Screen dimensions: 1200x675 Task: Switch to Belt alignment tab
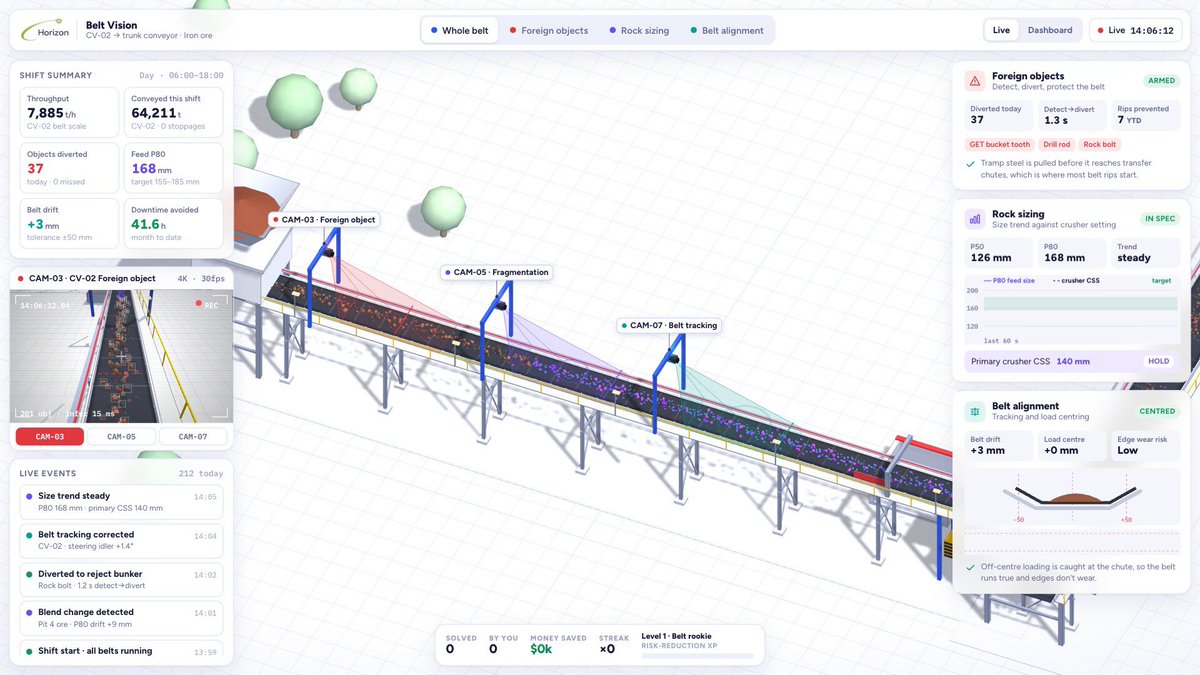[x=727, y=30]
